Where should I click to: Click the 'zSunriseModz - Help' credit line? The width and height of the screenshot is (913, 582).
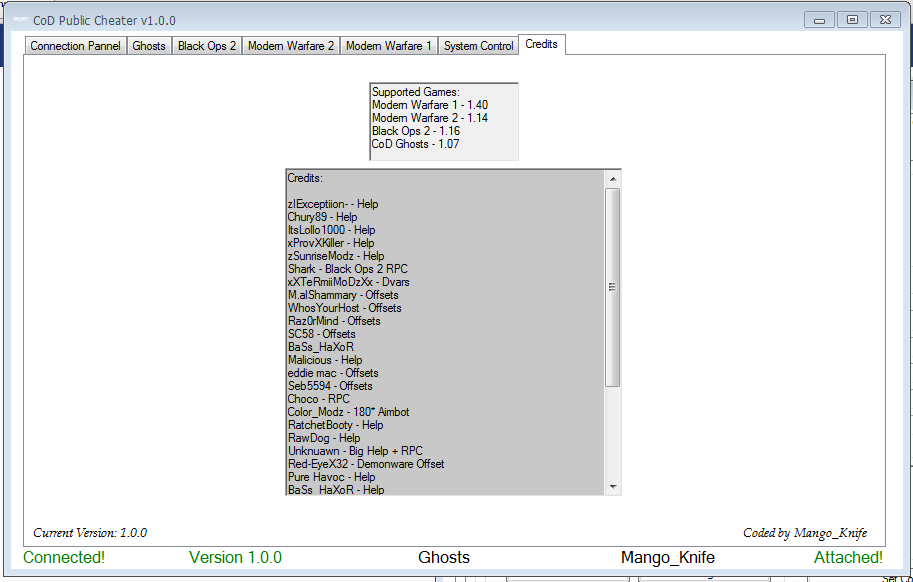tap(336, 256)
